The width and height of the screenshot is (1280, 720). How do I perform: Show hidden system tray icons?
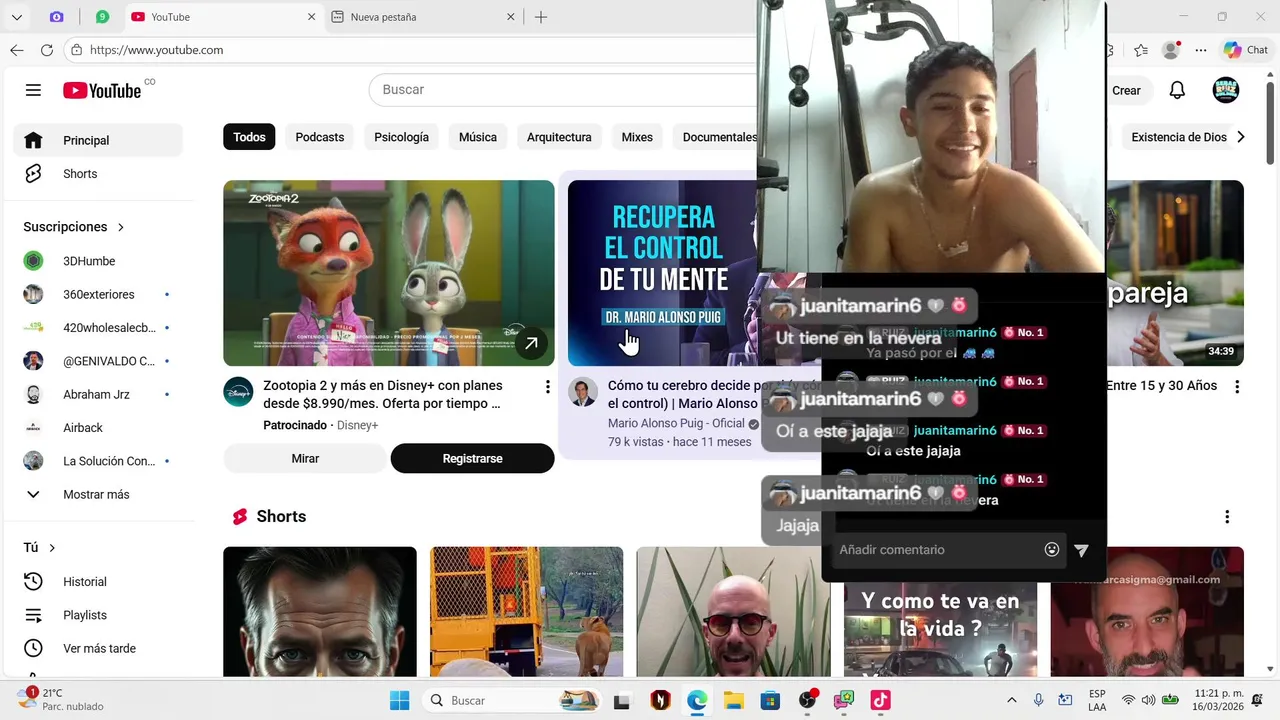tap(1011, 700)
